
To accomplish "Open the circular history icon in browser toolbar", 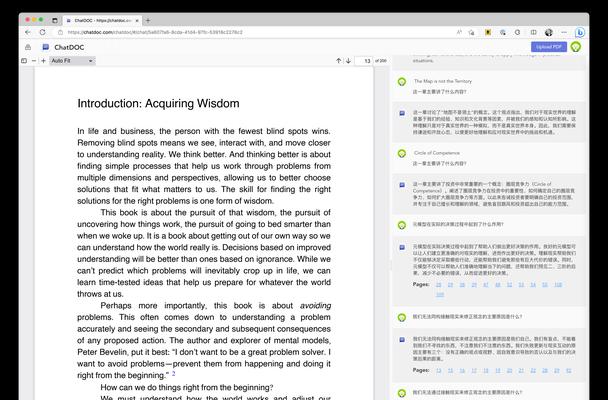I will pos(517,32).
